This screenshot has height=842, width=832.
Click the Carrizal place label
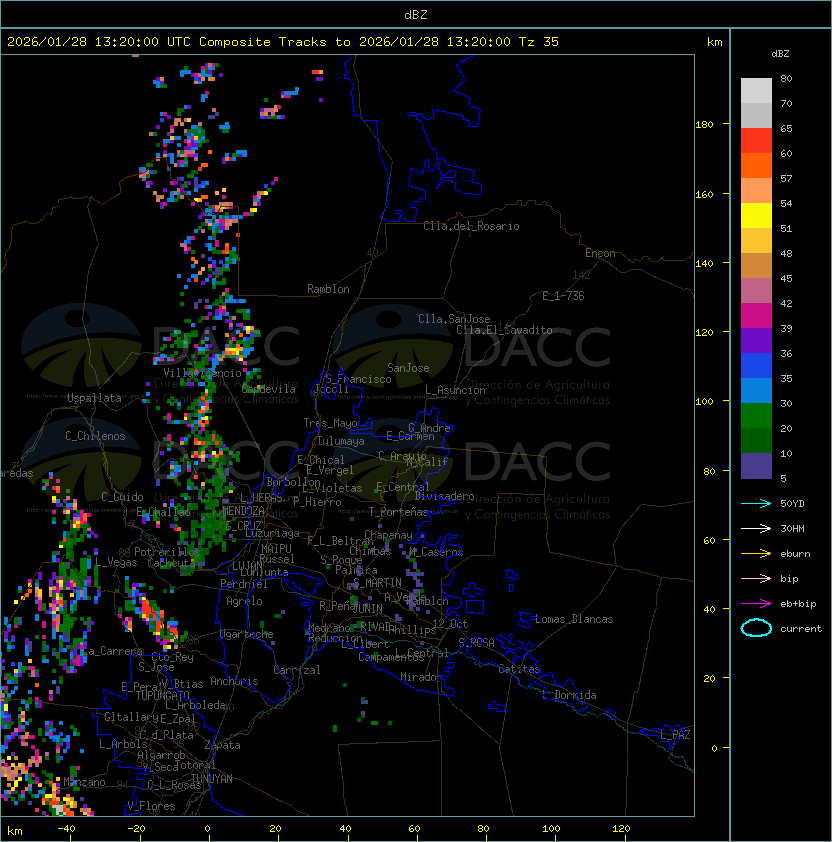click(296, 670)
